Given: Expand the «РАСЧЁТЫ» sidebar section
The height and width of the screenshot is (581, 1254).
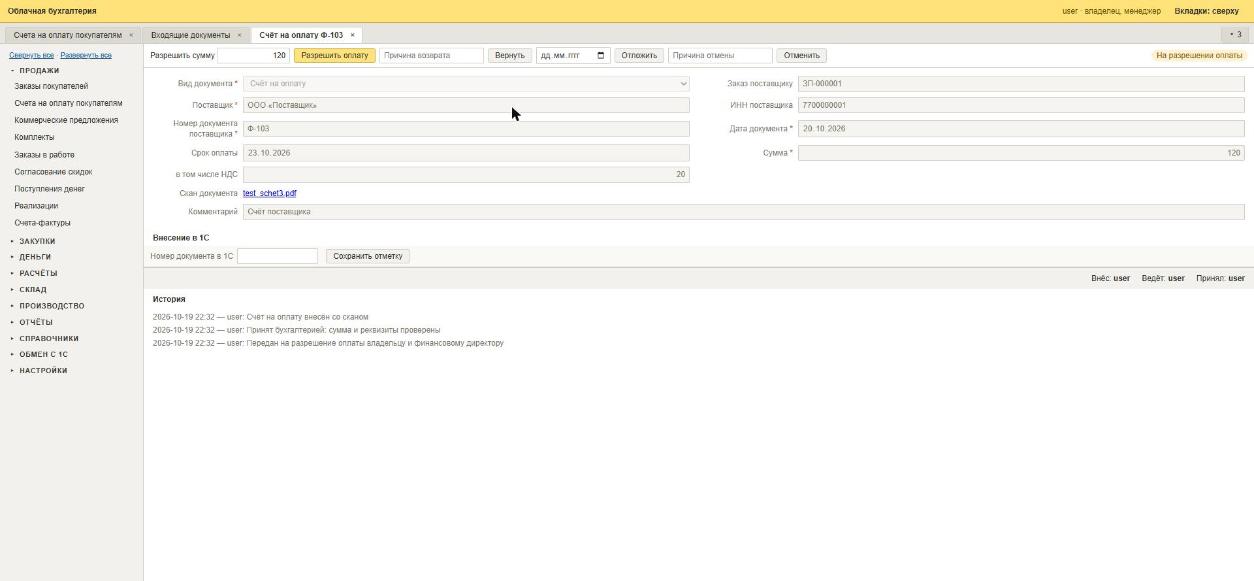Looking at the screenshot, I should click(38, 273).
